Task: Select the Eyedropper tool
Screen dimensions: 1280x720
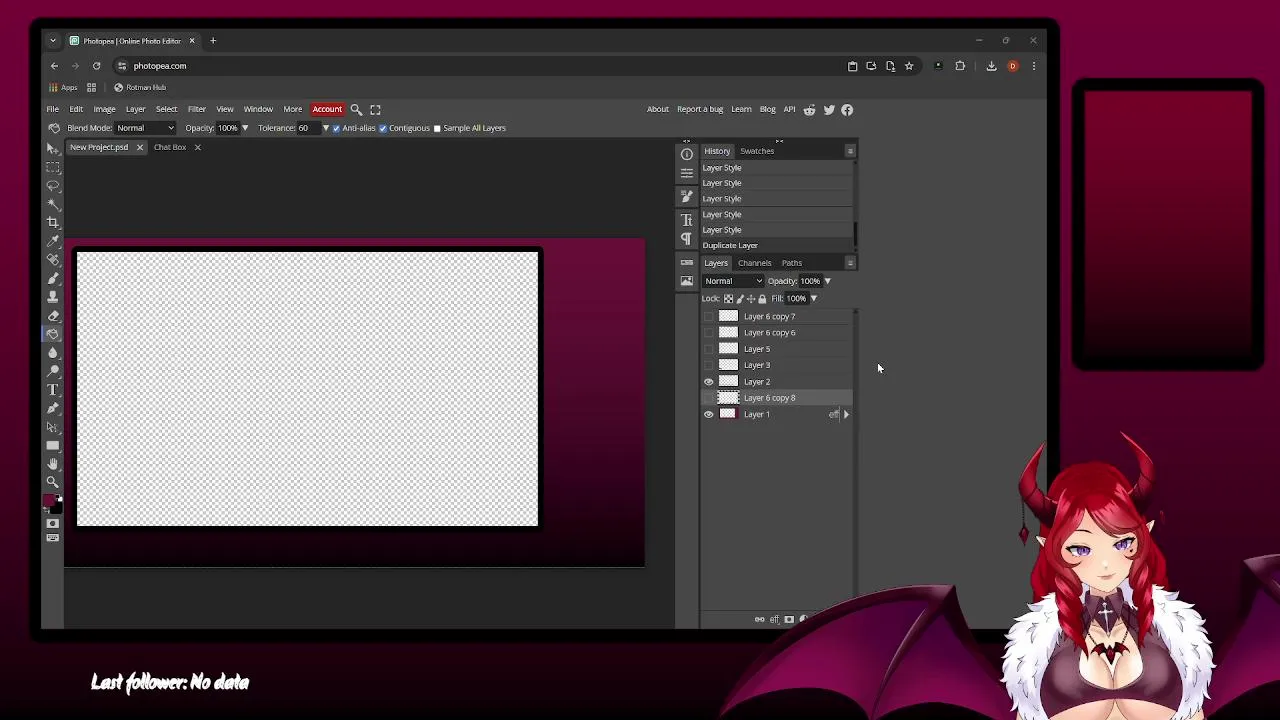Action: click(53, 240)
